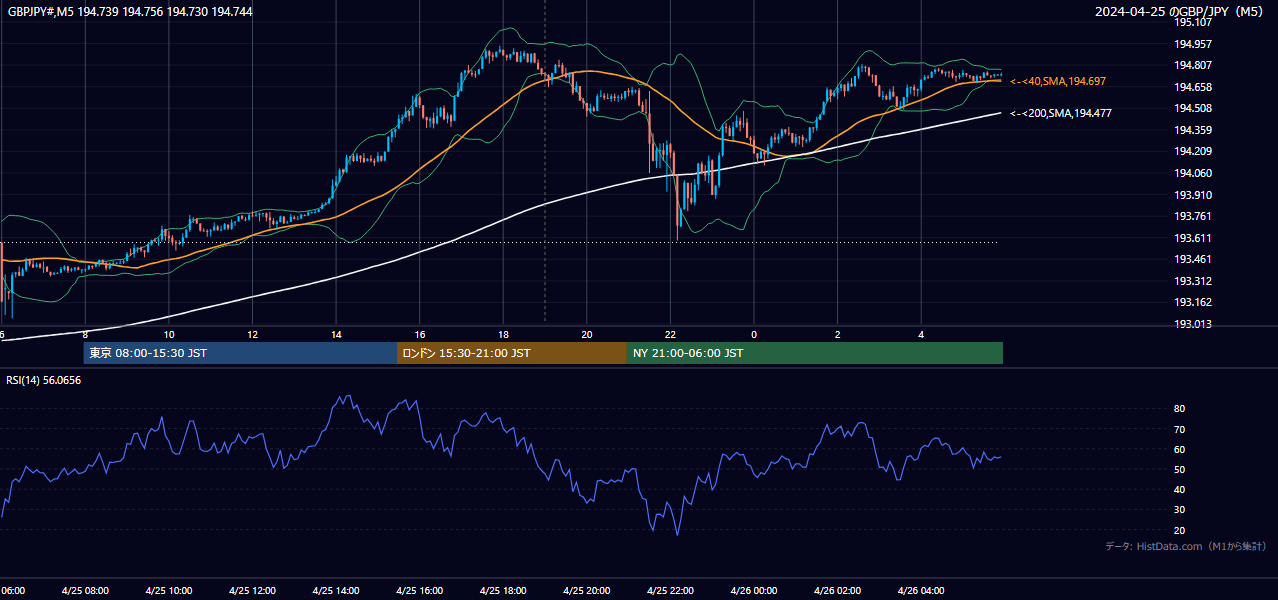
Task: Click hour label 12 below price chart
Action: pos(253,334)
